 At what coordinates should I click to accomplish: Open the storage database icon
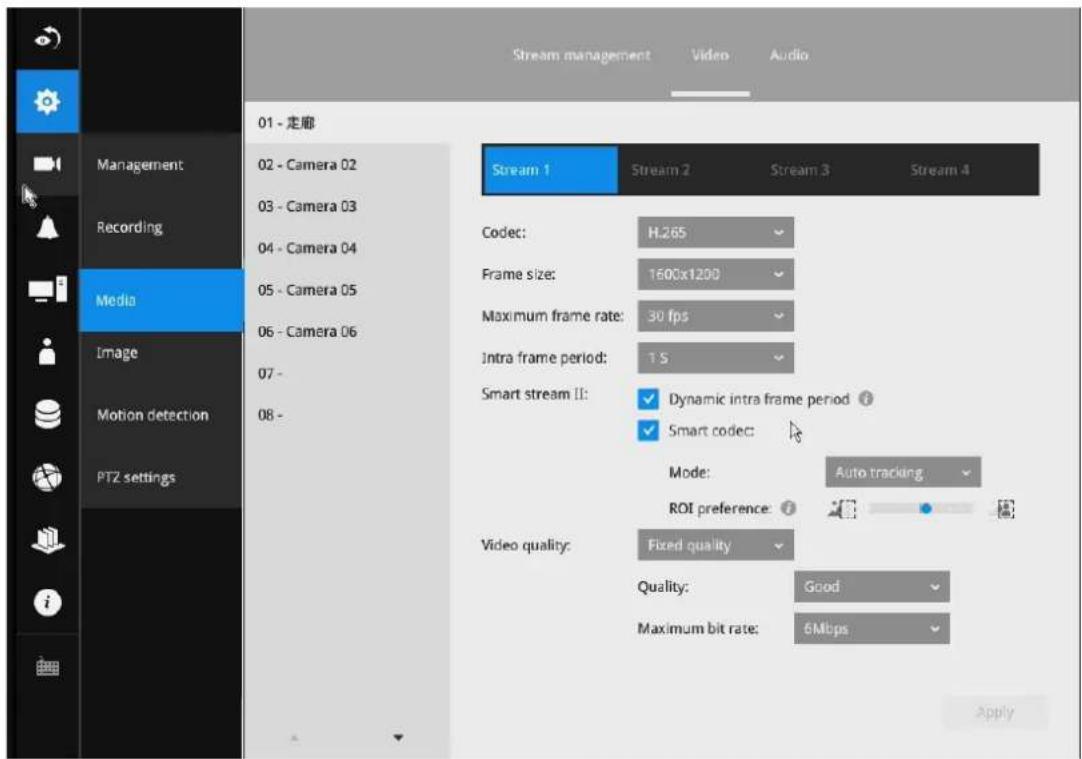click(x=47, y=414)
